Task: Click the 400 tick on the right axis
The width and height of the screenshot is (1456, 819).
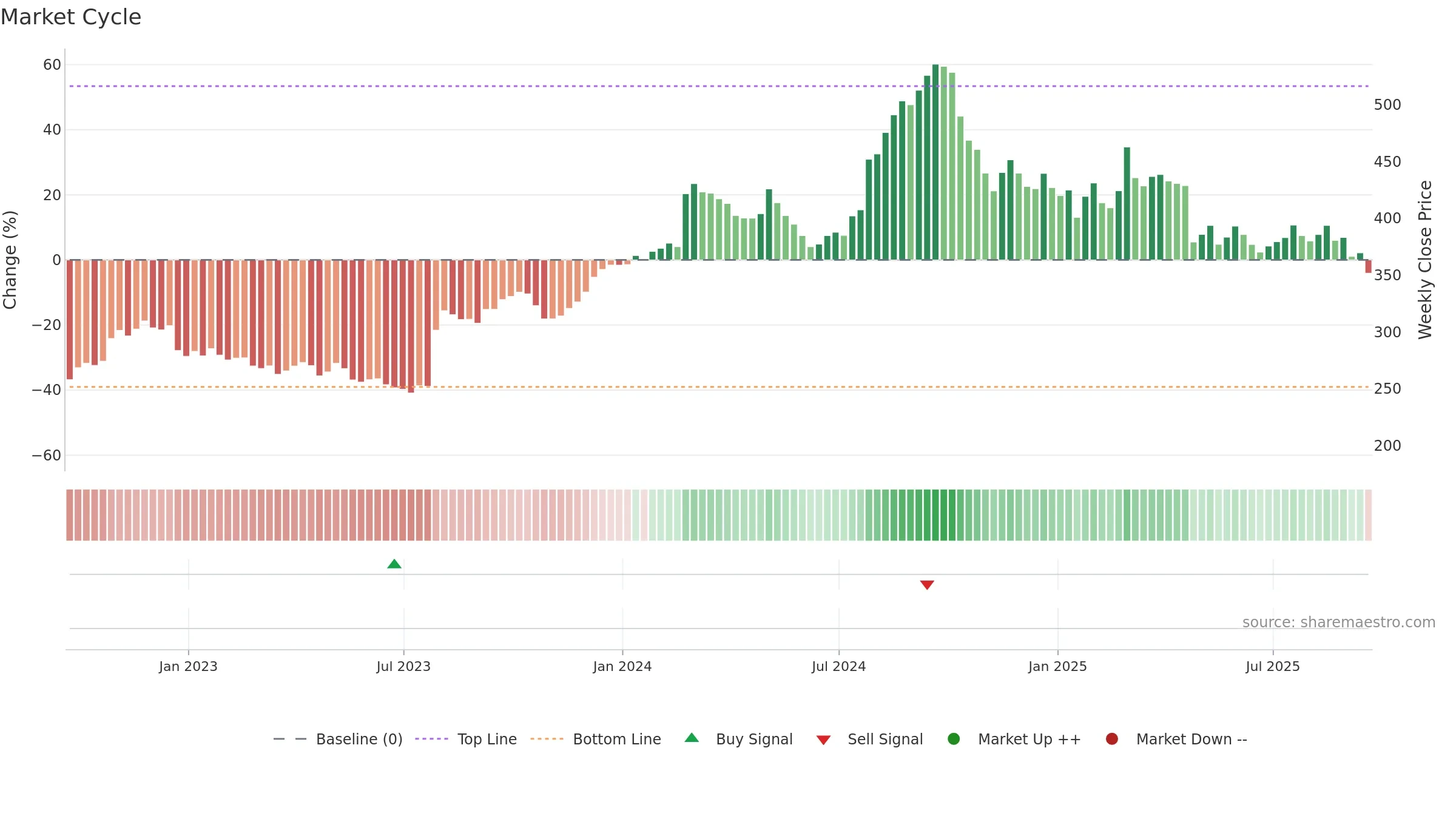Action: click(x=1387, y=218)
